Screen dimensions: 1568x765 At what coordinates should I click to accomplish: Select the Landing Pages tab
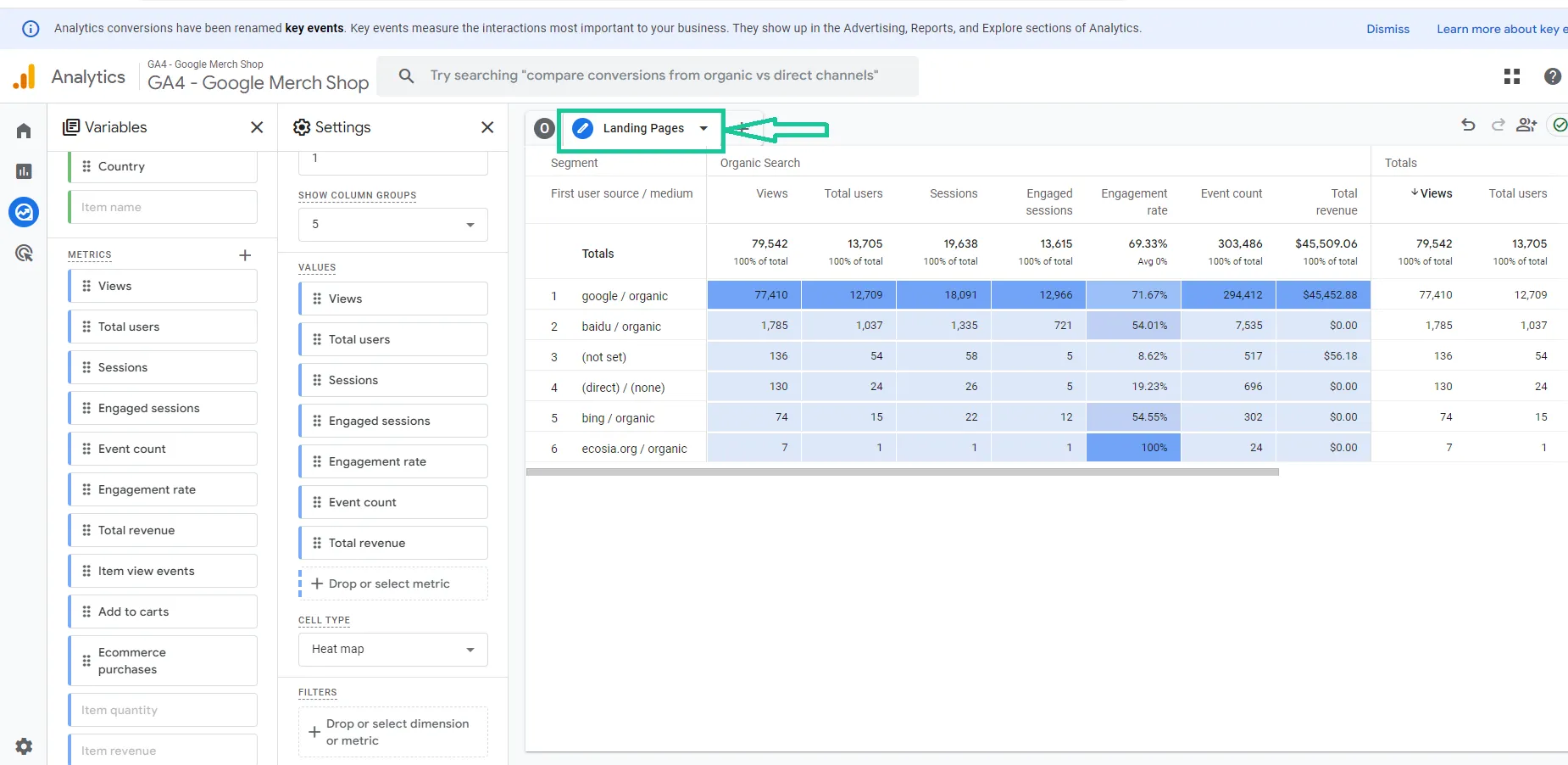[643, 129]
